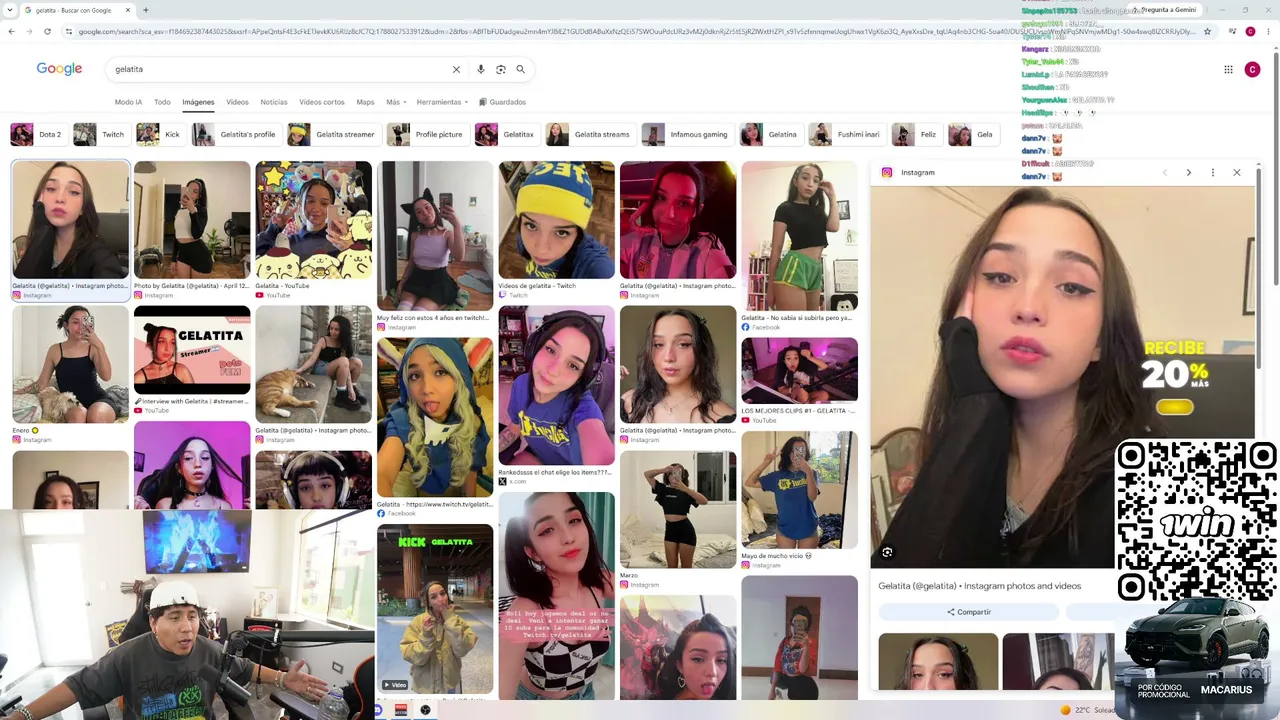Filter images by Dota 2 chip

[37, 134]
